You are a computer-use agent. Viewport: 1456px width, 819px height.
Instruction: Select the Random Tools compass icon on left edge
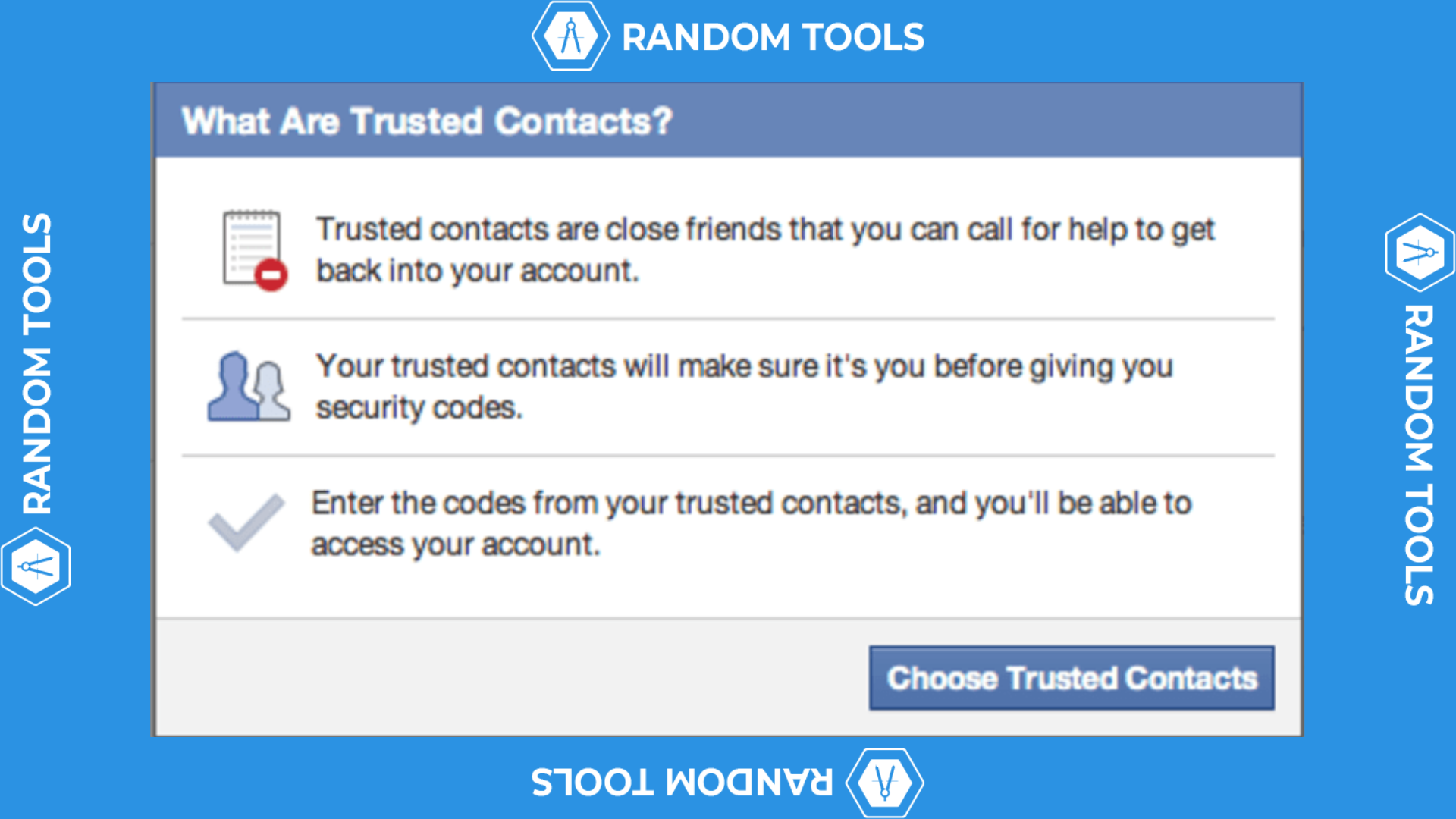tap(35, 564)
